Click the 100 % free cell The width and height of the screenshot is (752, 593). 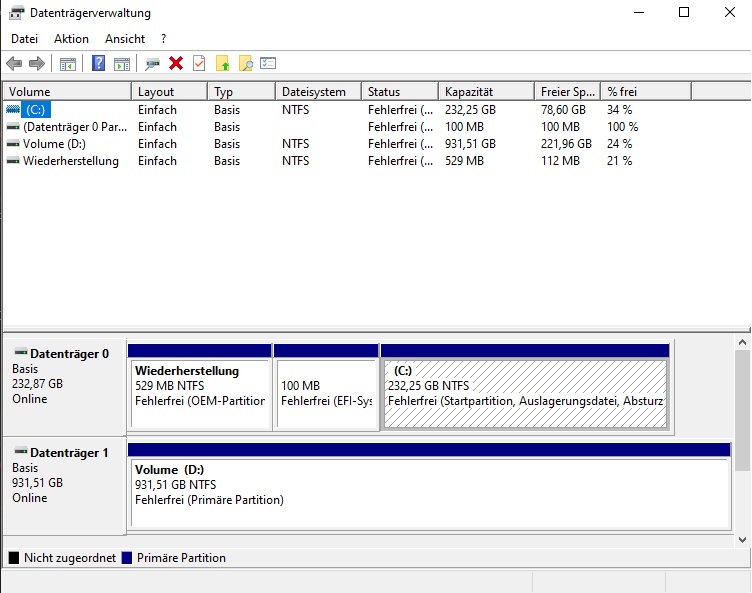pyautogui.click(x=623, y=127)
